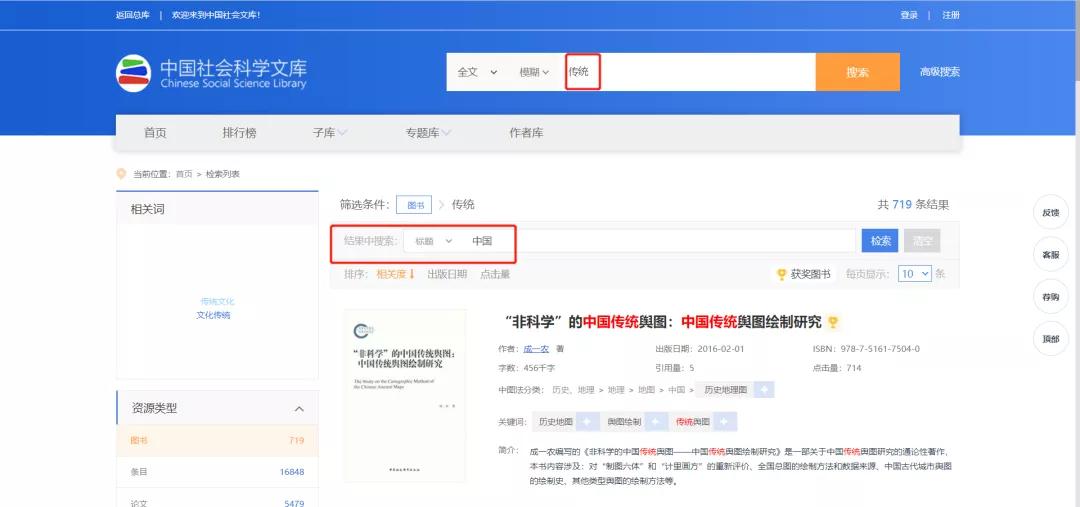Click keyword tag 历史地图
1080x507 pixels.
tap(555, 422)
